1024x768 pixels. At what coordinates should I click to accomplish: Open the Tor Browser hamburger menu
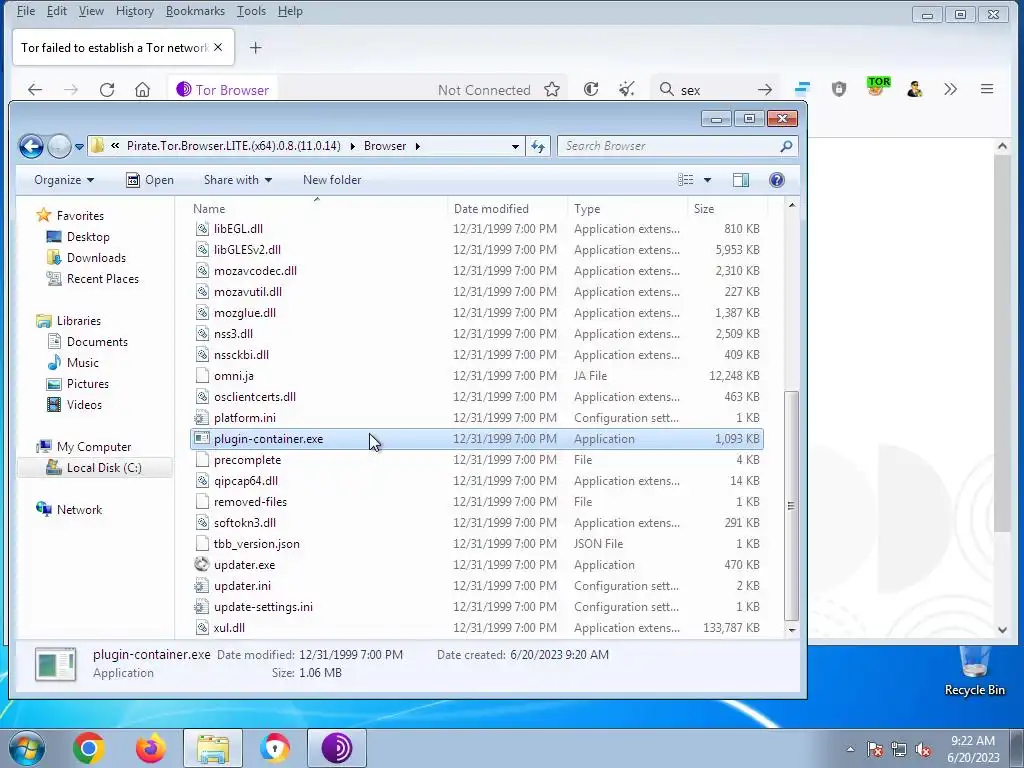pos(987,89)
